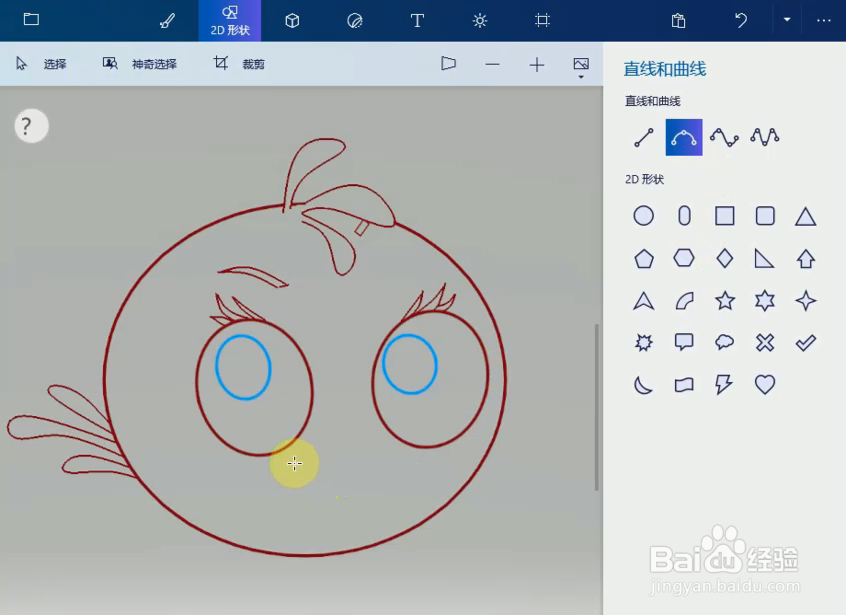Open the menu folder icon
Viewport: 846px width, 615px height.
pyautogui.click(x=31, y=20)
